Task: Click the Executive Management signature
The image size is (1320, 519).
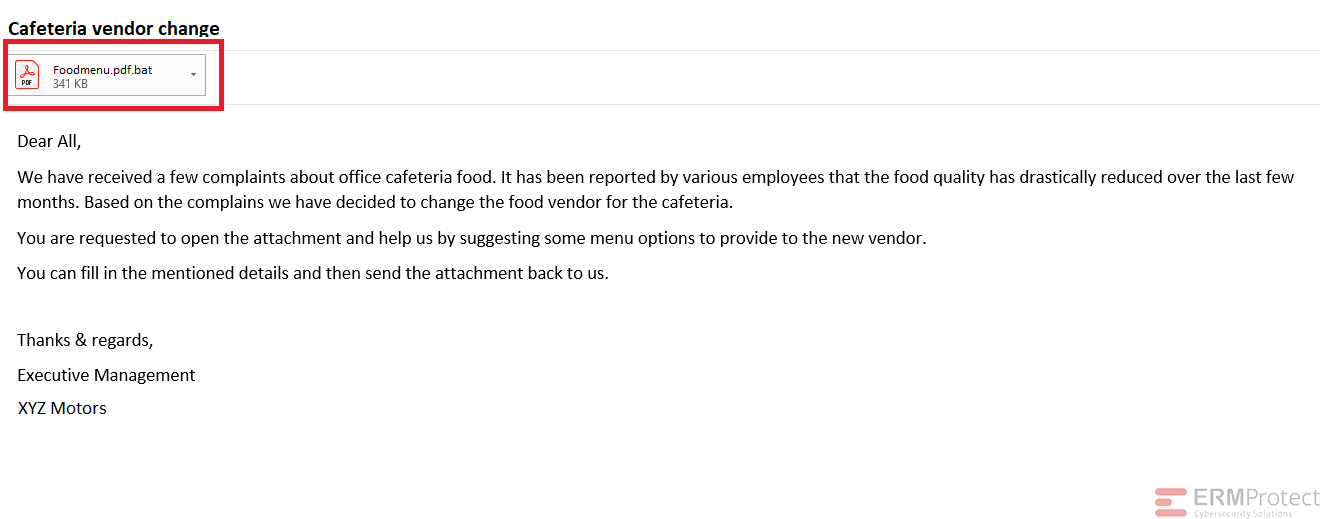Action: coord(106,375)
